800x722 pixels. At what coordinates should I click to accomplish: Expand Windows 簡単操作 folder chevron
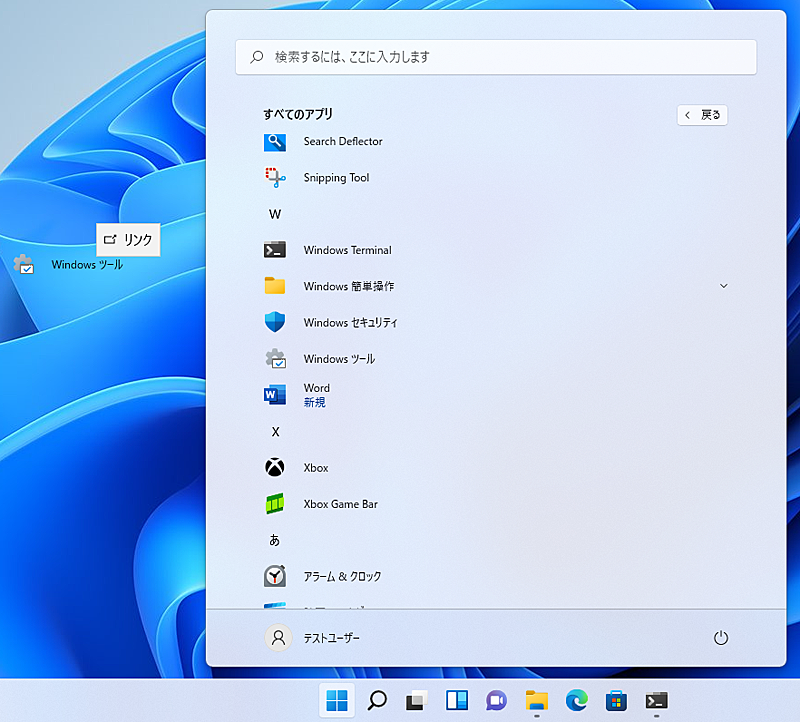point(723,286)
